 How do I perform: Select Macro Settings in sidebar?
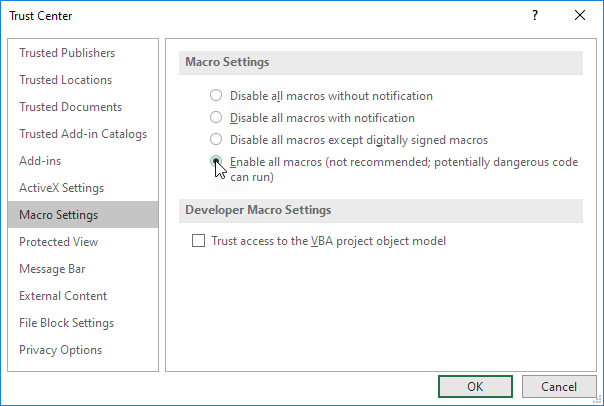click(58, 215)
